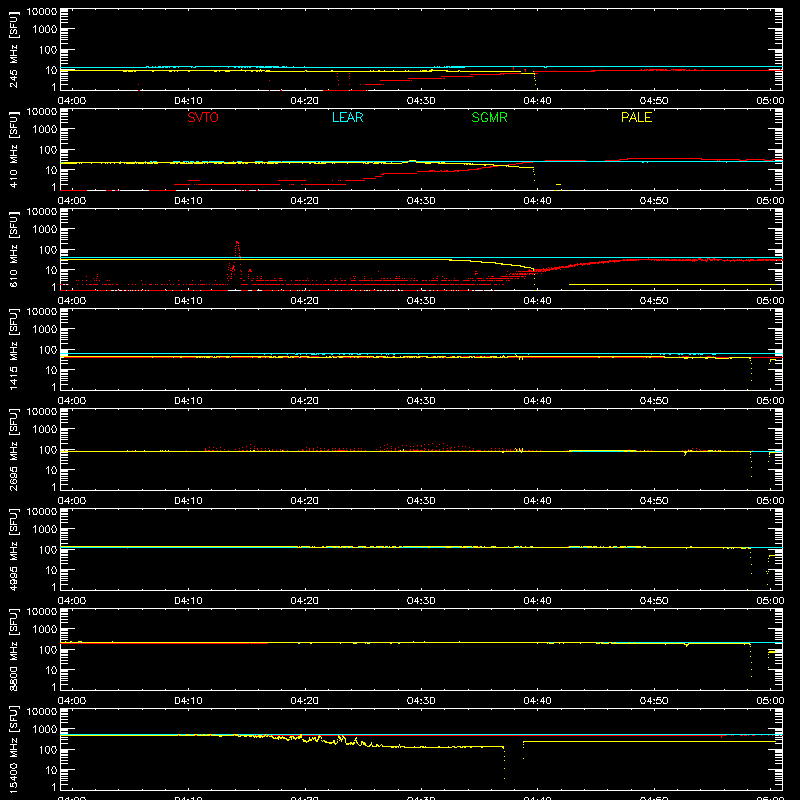800x800 pixels.
Task: Click 04:10 time label under 245 MHz plot
Action: point(188,101)
